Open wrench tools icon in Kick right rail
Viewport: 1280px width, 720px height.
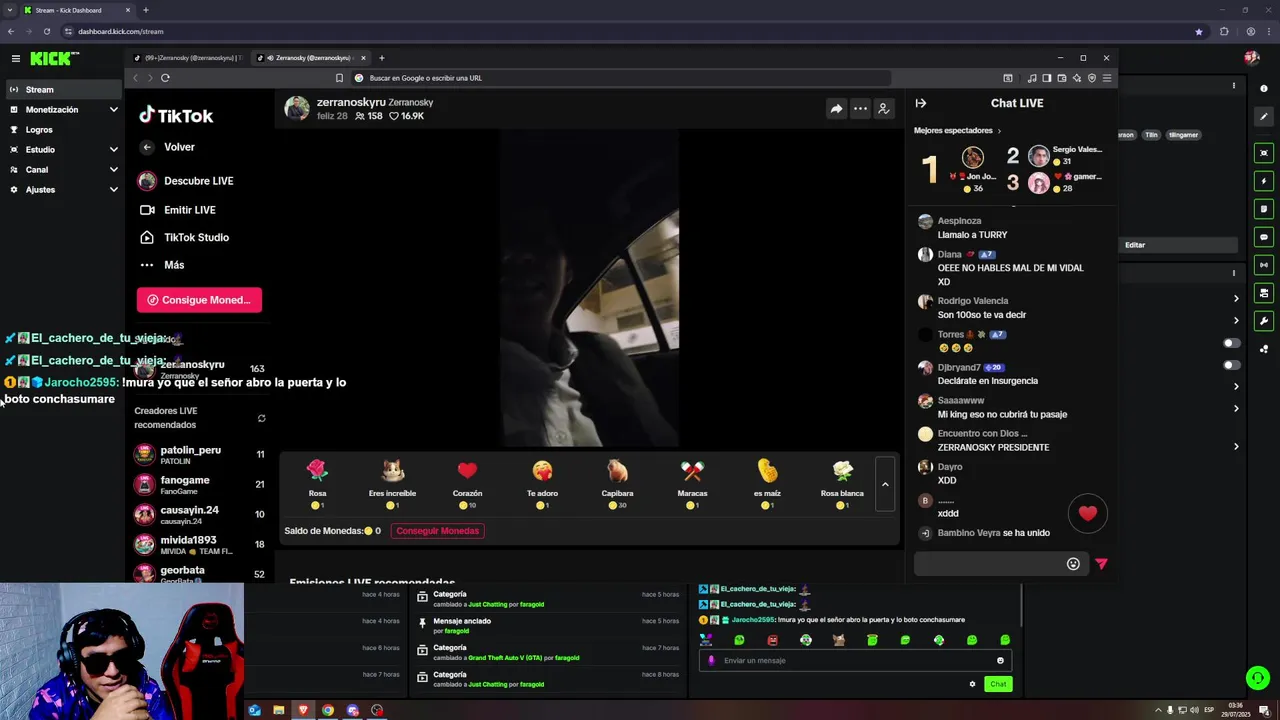[x=1264, y=321]
